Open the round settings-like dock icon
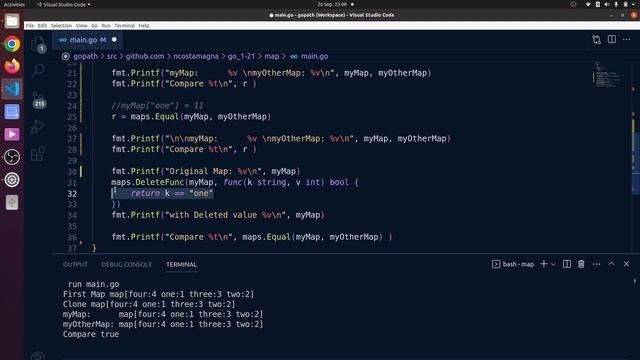This screenshot has width=640, height=360. coord(12,180)
